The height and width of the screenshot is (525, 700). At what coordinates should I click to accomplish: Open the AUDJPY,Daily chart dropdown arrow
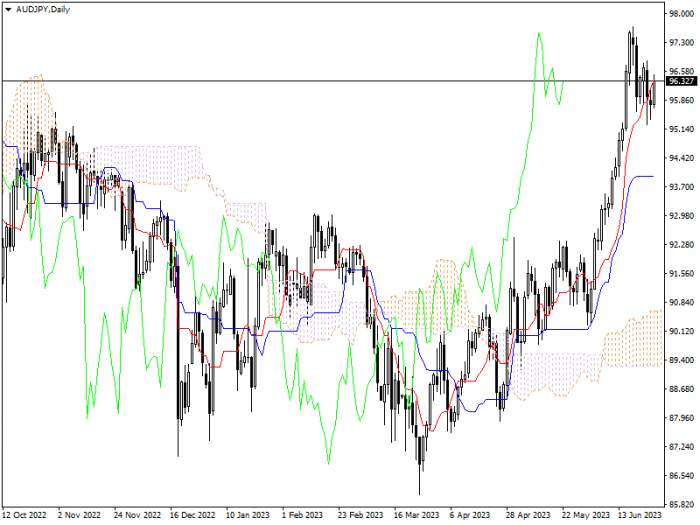click(x=8, y=9)
